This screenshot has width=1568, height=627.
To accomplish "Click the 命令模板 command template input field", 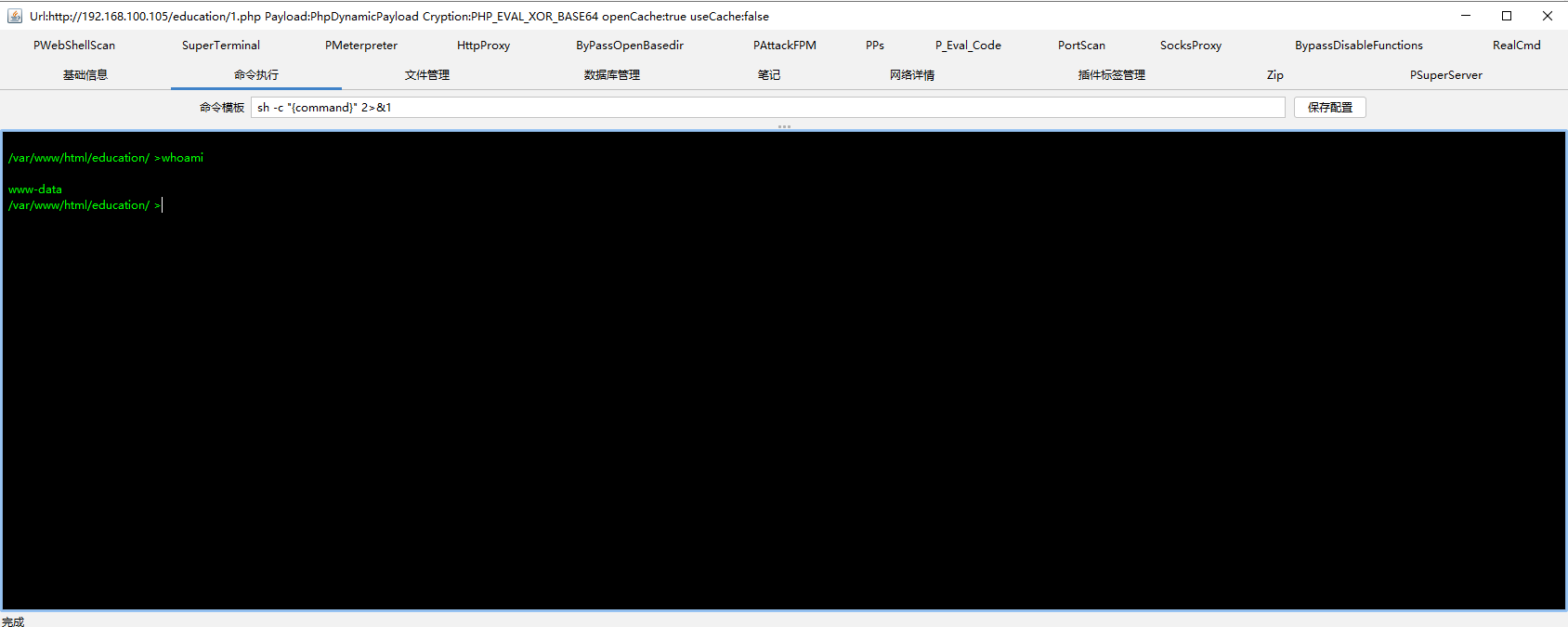I will (x=768, y=107).
